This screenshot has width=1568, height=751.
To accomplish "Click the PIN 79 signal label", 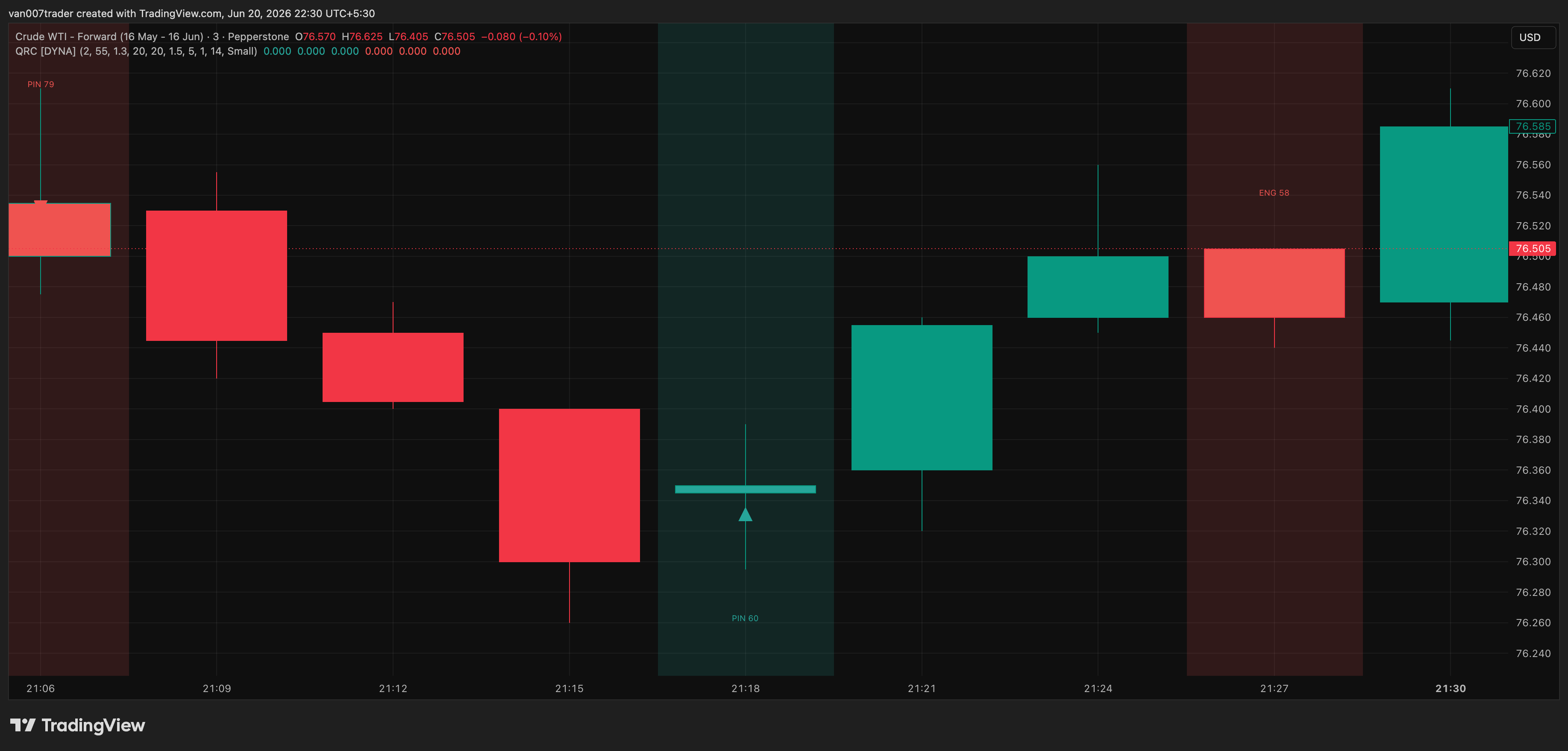I will click(x=41, y=84).
